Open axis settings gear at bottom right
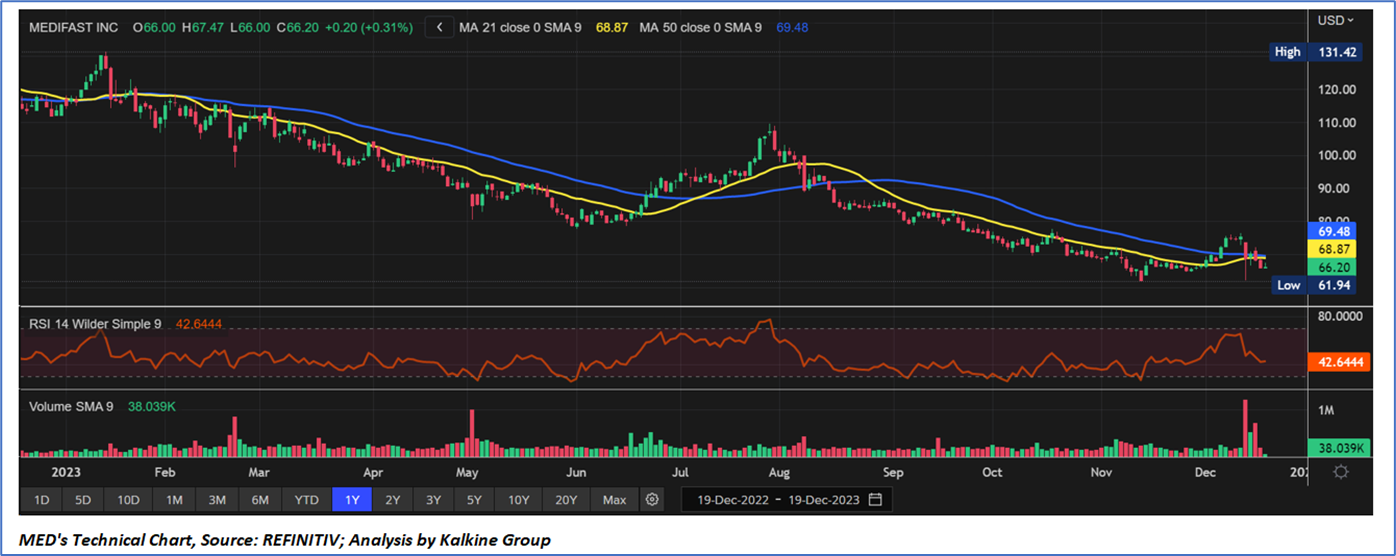 click(x=1342, y=471)
